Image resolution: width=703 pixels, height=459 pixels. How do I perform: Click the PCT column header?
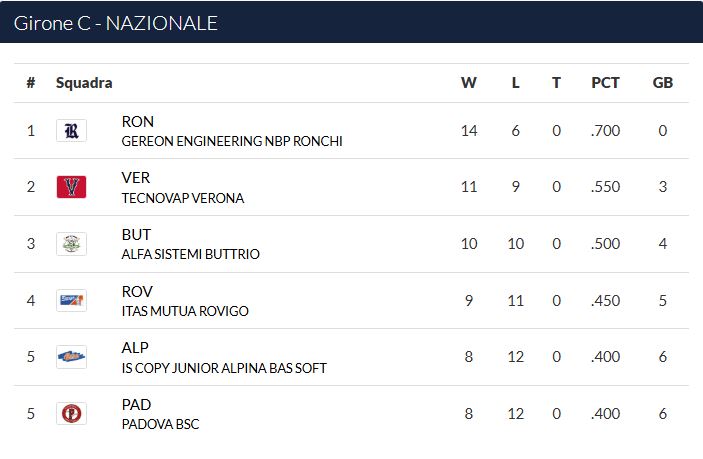pos(605,82)
